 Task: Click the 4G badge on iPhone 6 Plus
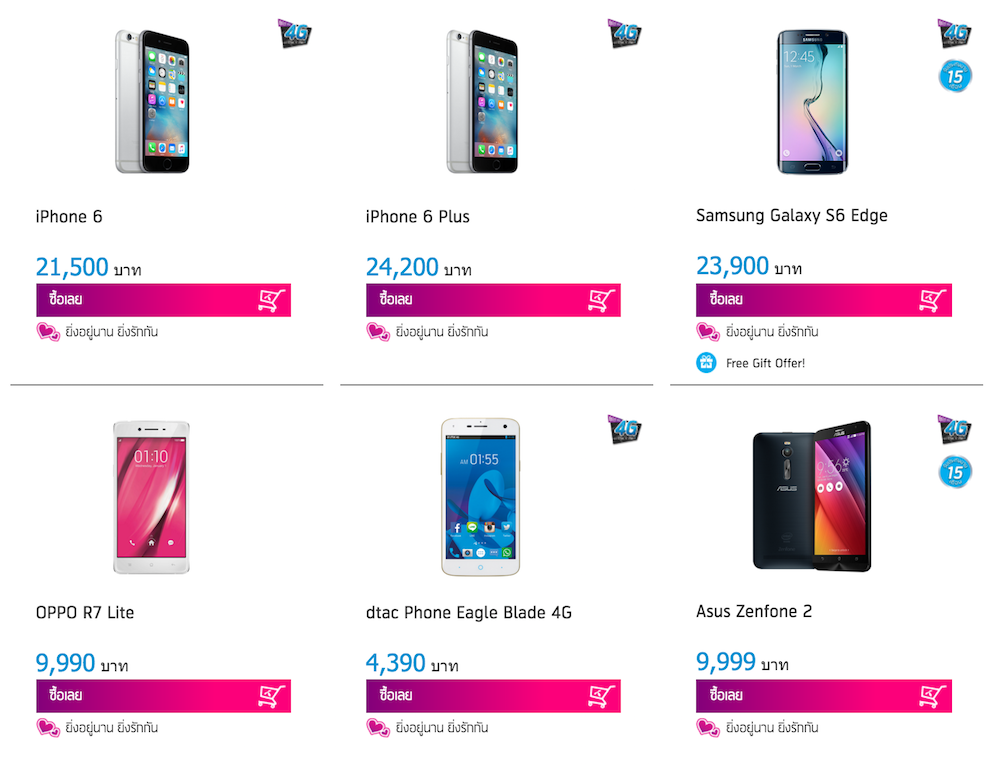(x=624, y=34)
